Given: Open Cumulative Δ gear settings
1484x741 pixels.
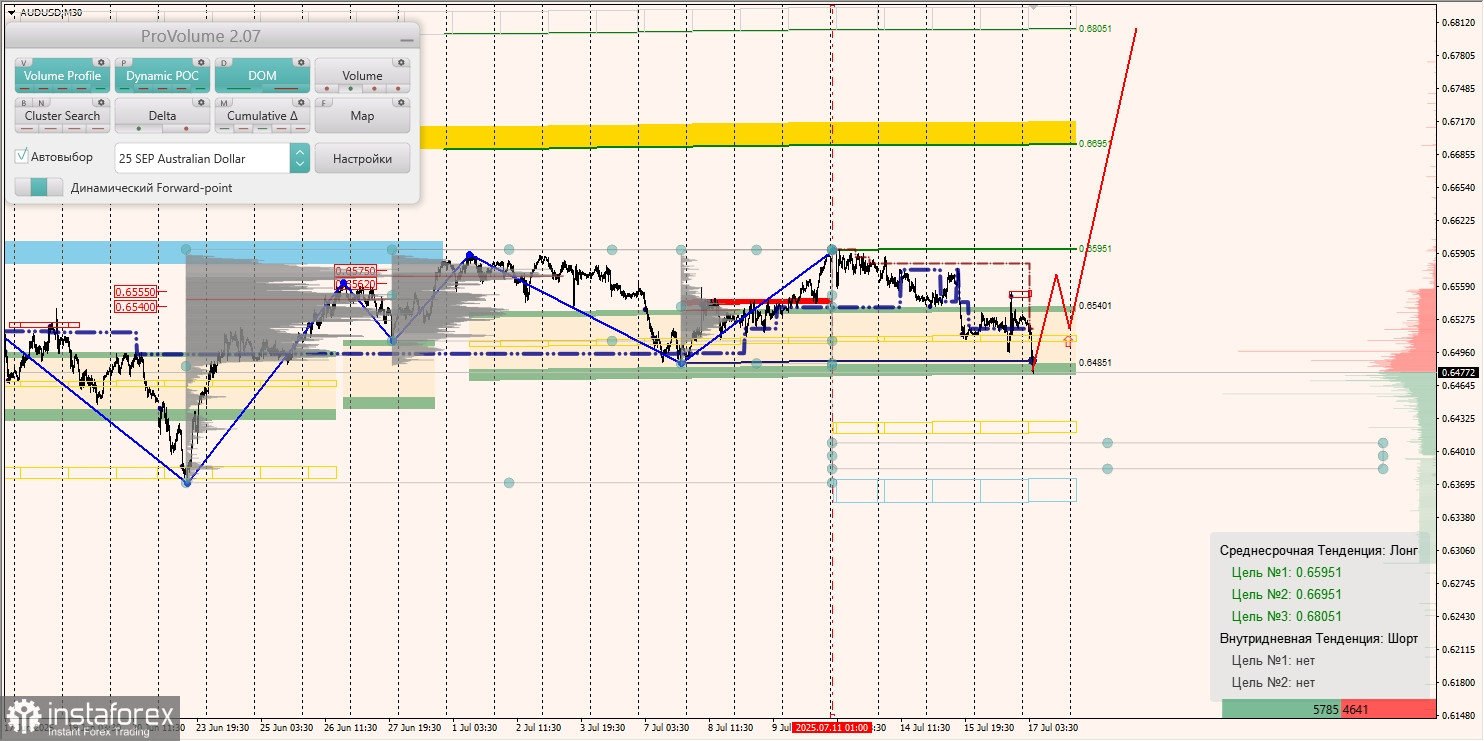Looking at the screenshot, I should point(300,102).
